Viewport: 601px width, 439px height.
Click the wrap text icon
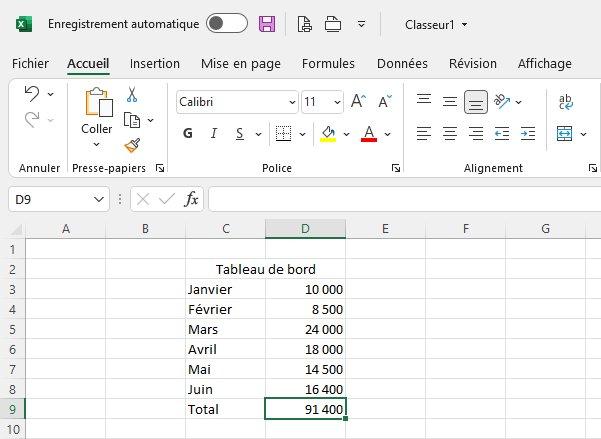coord(565,102)
